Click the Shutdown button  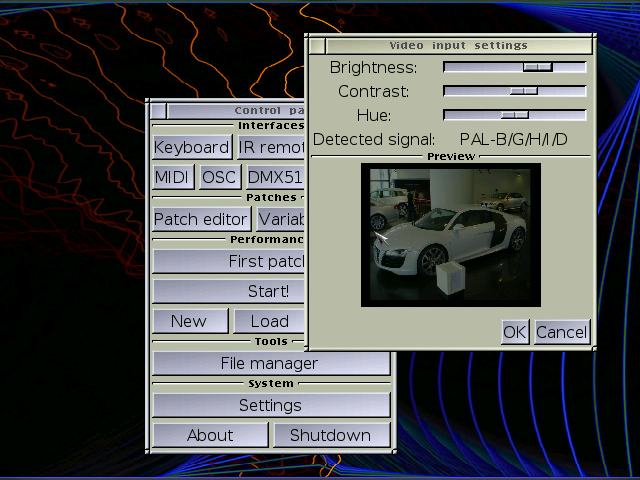tap(330, 435)
